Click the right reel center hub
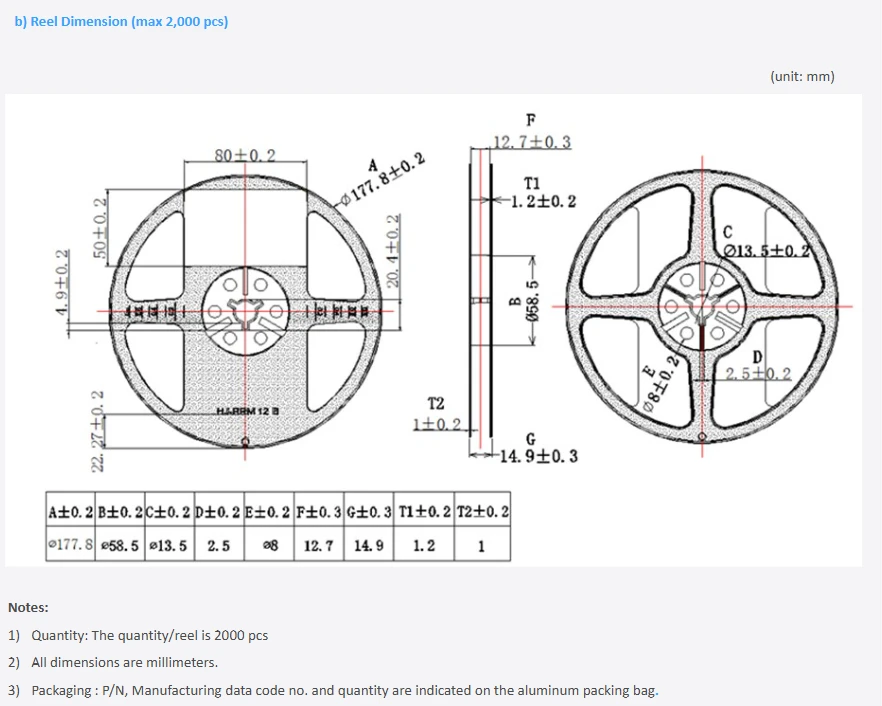 coord(701,307)
